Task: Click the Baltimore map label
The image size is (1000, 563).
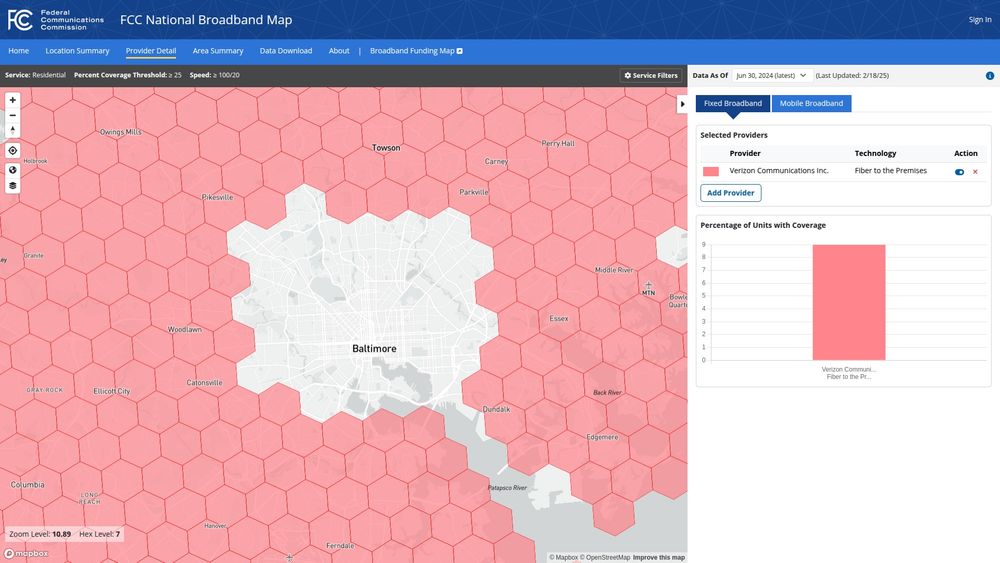Action: tap(374, 349)
